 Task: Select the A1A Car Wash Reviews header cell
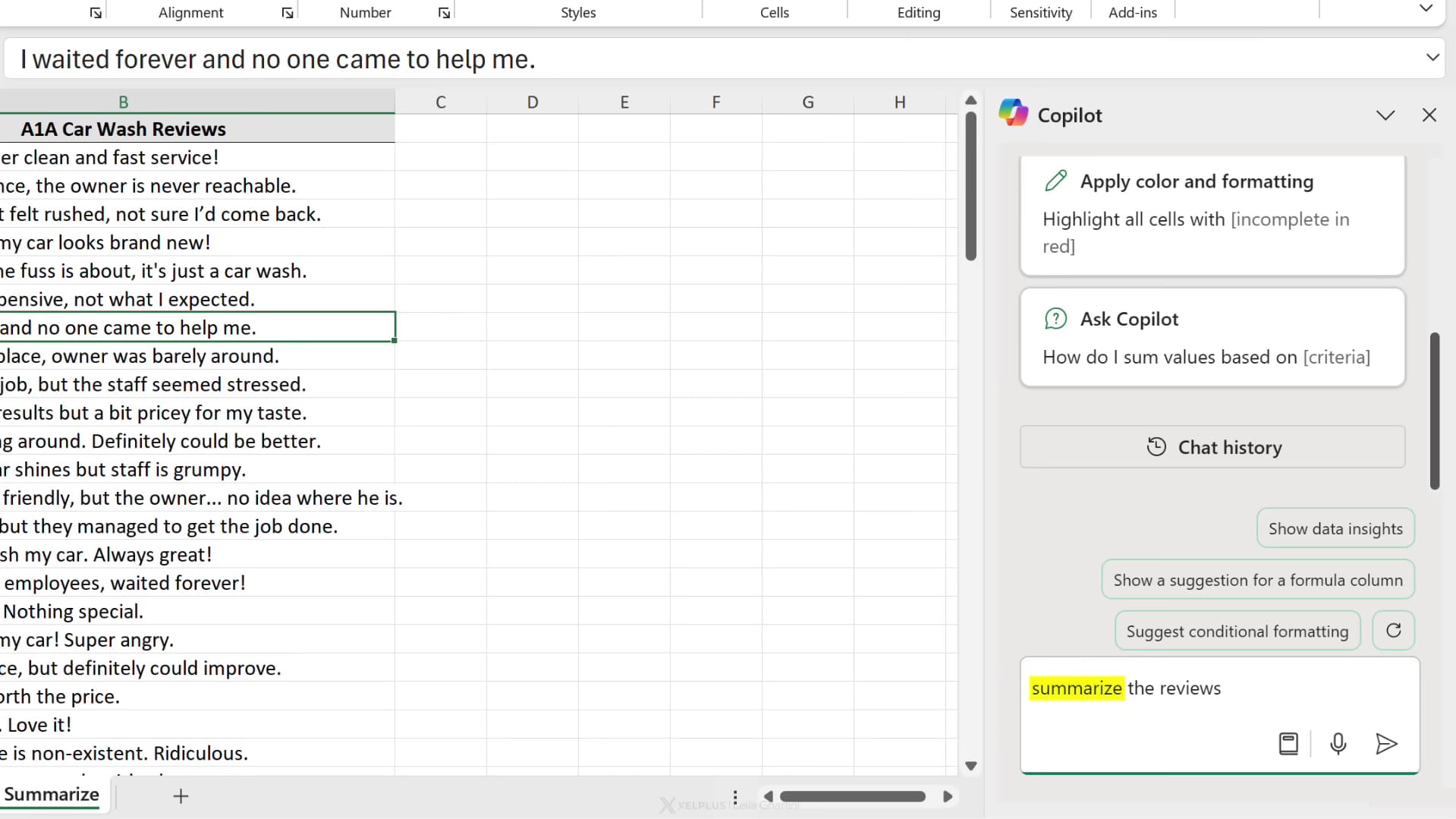click(x=197, y=129)
